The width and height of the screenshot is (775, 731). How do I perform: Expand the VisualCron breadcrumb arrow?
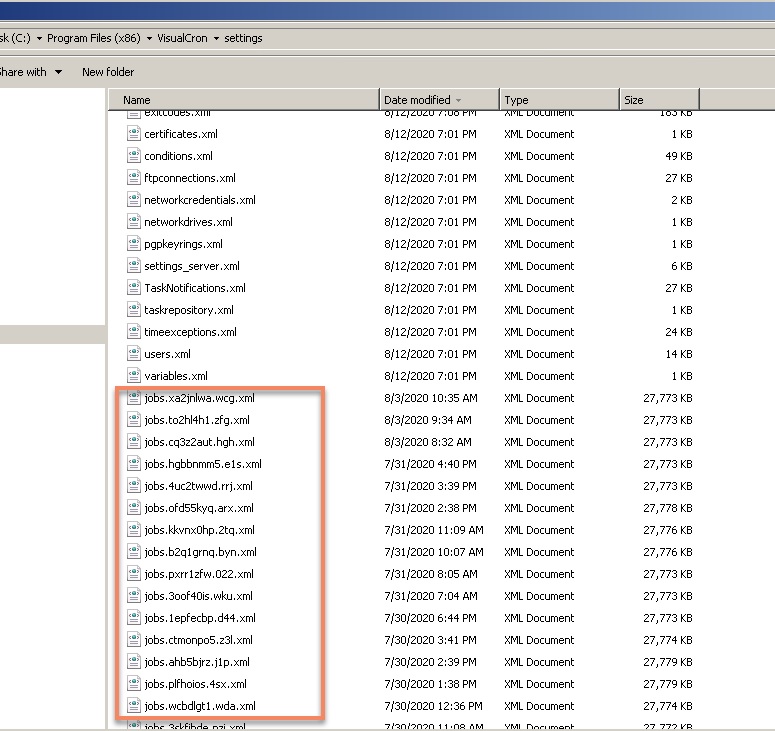[x=214, y=38]
